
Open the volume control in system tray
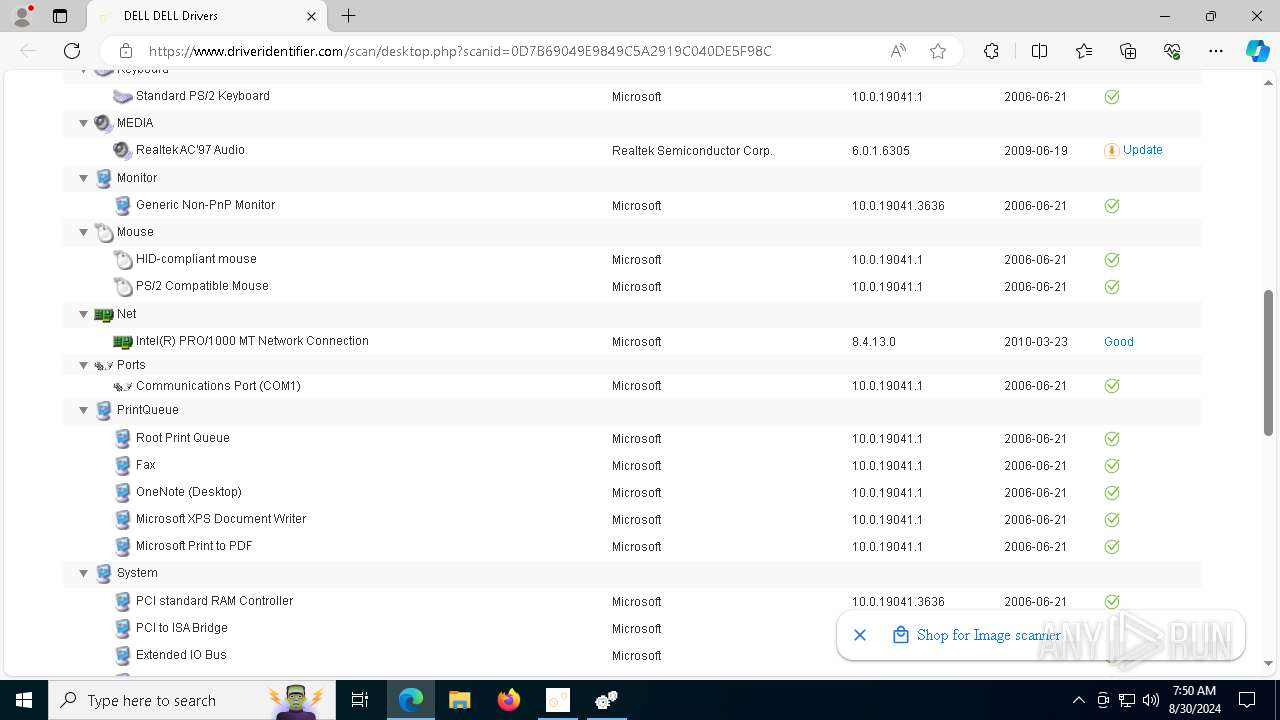1150,700
